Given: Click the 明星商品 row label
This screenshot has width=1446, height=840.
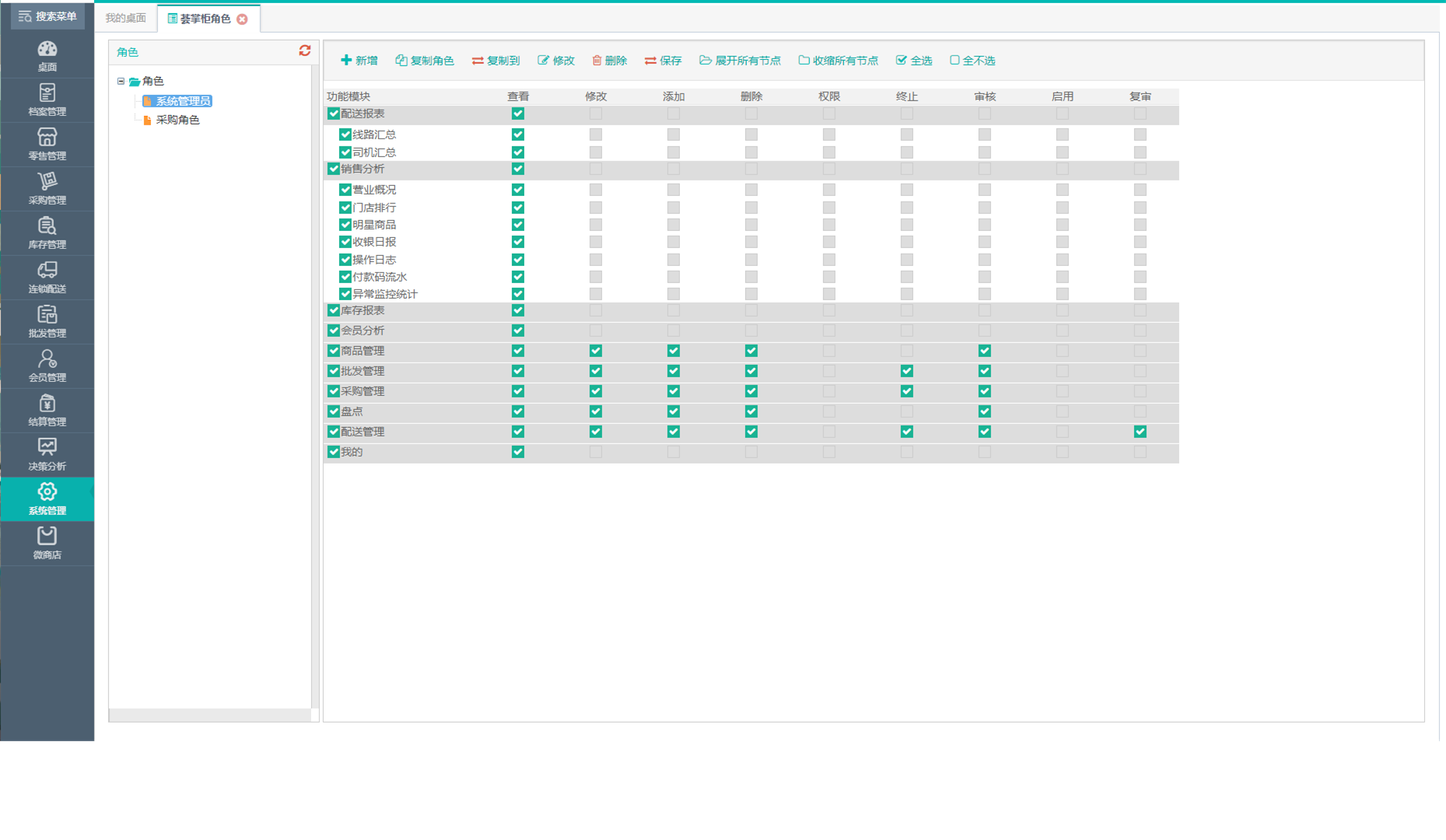Looking at the screenshot, I should pos(374,225).
